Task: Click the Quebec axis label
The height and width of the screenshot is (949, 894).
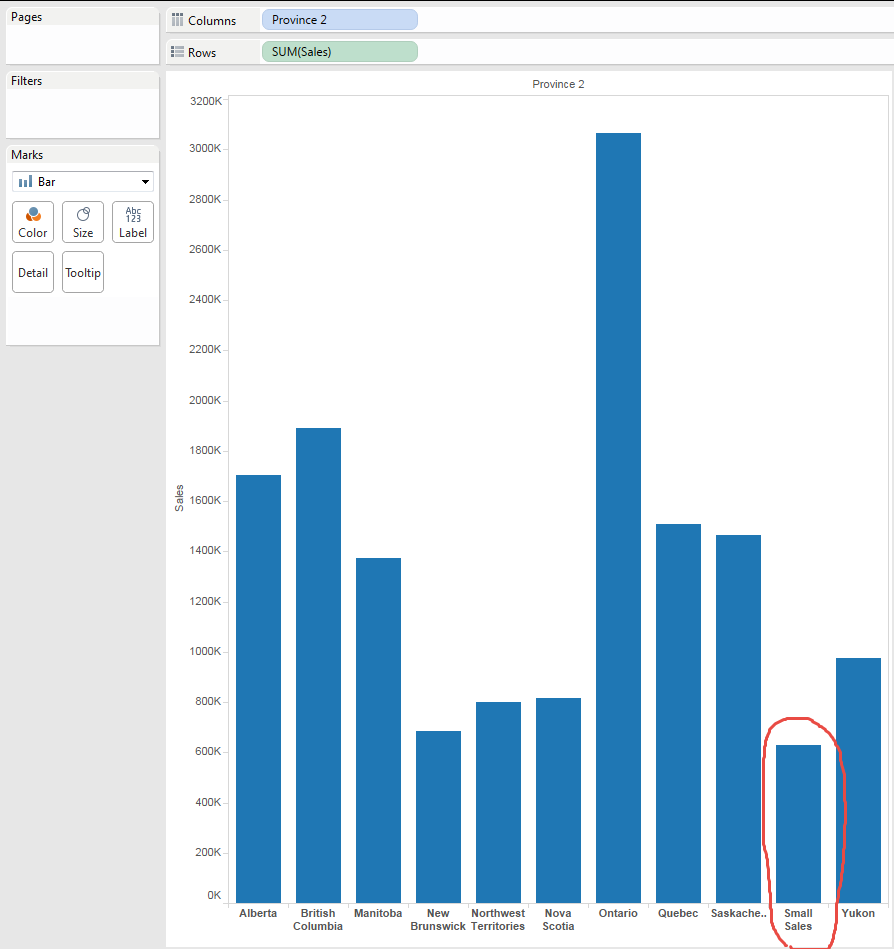Action: pos(678,913)
